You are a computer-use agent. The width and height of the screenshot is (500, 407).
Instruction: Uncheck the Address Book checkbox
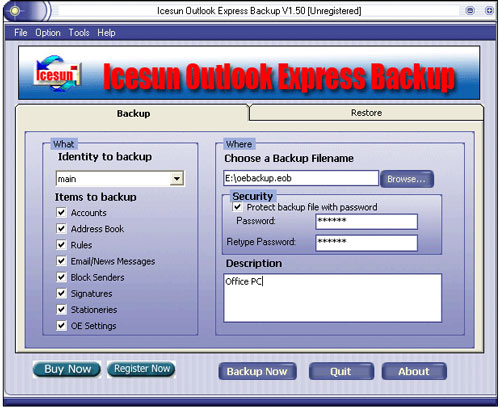pyautogui.click(x=61, y=228)
